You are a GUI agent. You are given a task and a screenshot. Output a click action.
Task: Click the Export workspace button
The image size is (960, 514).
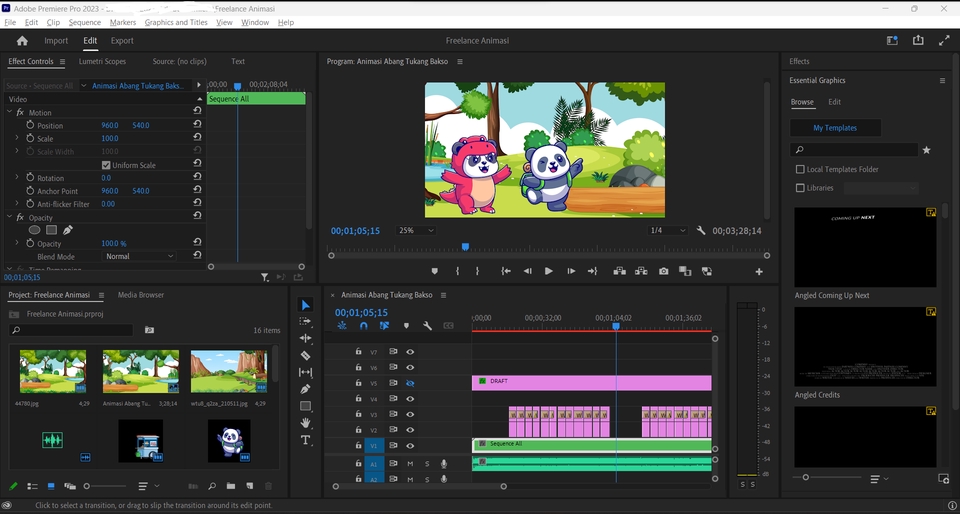pyautogui.click(x=122, y=41)
